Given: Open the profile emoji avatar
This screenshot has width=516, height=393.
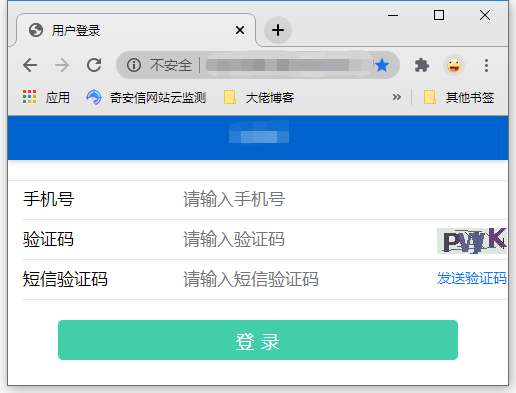Looking at the screenshot, I should (x=454, y=65).
